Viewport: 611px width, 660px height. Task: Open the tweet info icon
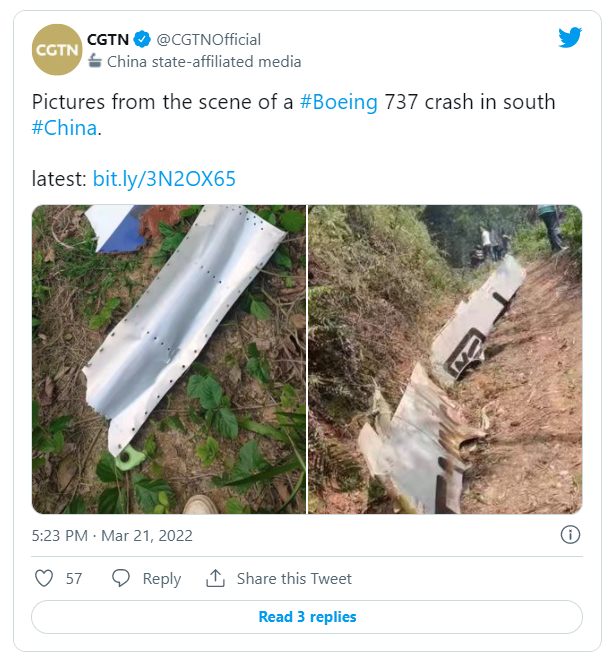(x=571, y=535)
